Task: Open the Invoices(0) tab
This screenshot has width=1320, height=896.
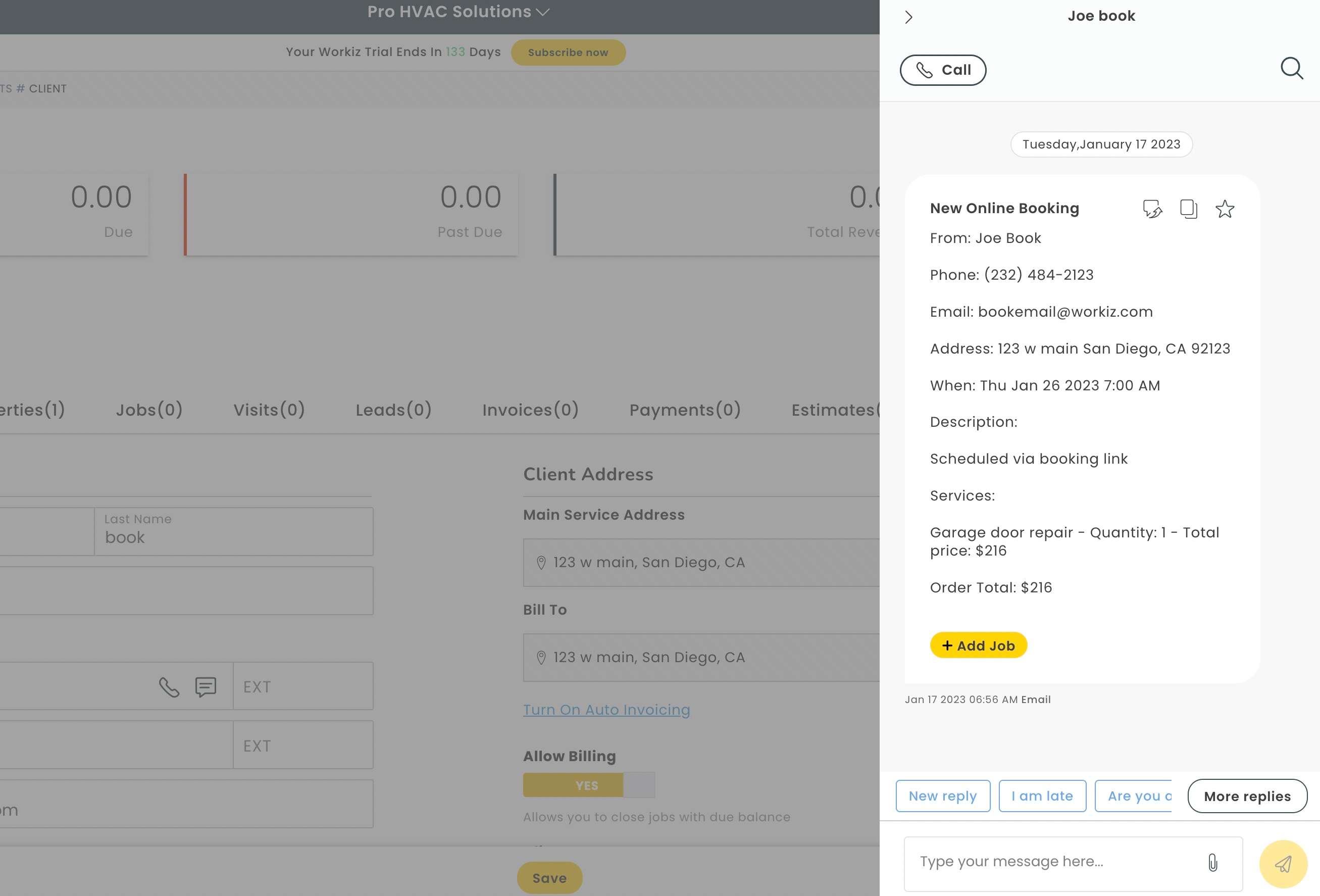Action: pos(531,410)
